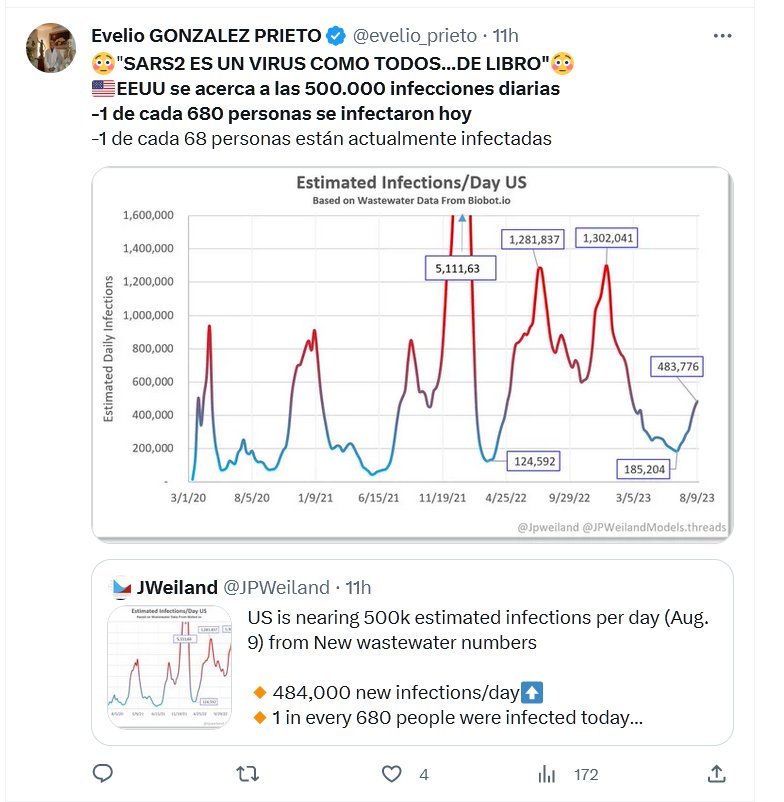Like the tweet with heart icon
784x802 pixels.
click(393, 773)
